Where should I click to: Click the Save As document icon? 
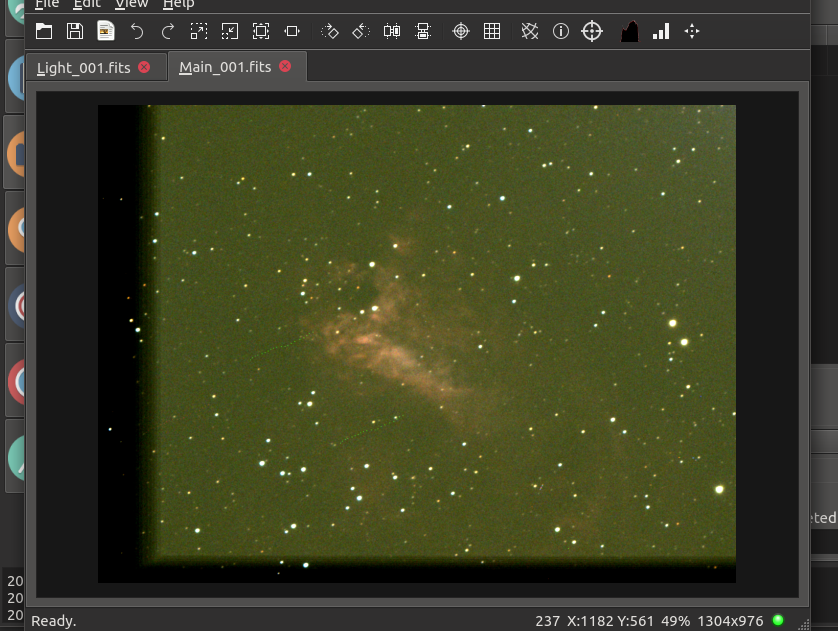[x=106, y=31]
